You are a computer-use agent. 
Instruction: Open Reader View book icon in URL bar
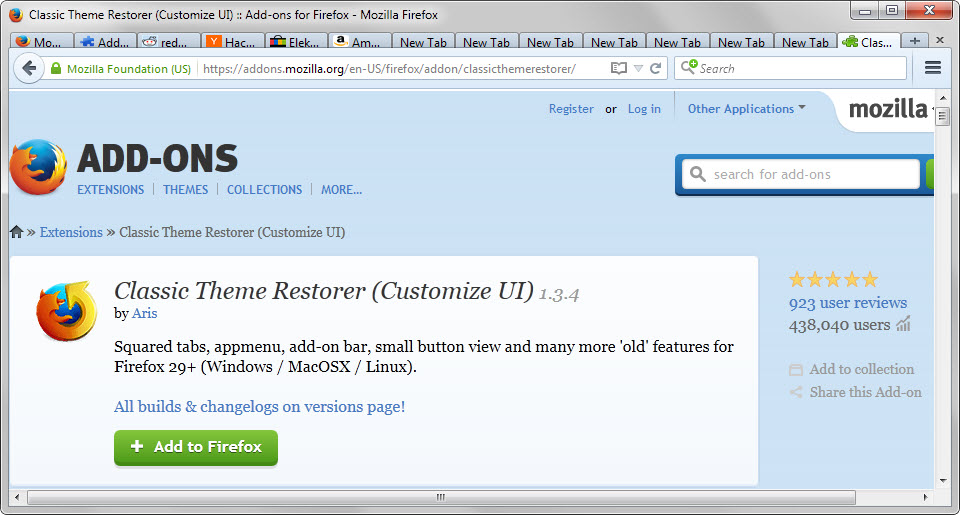(x=619, y=68)
